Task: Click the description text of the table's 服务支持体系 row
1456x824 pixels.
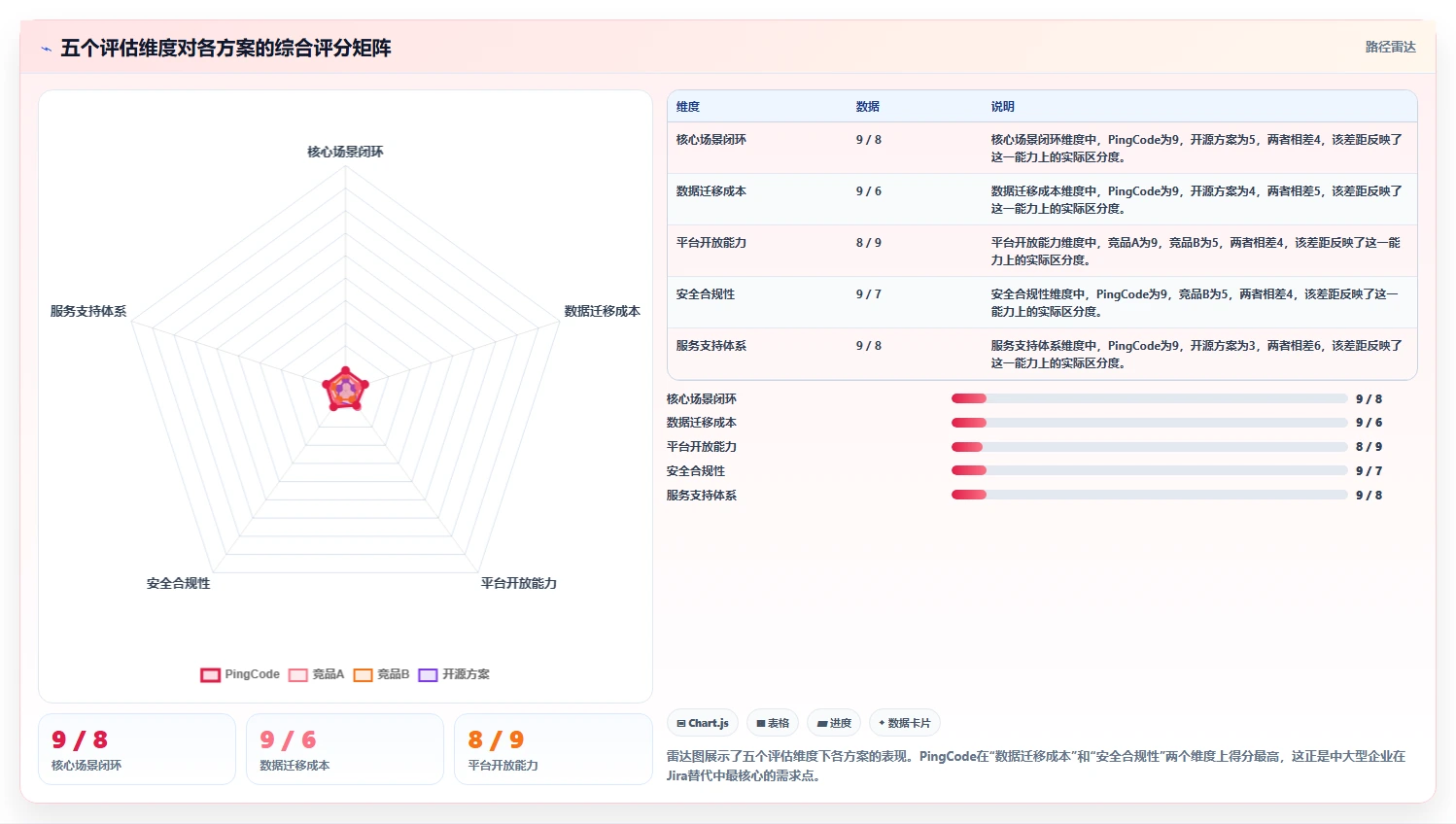Action: (x=1196, y=355)
